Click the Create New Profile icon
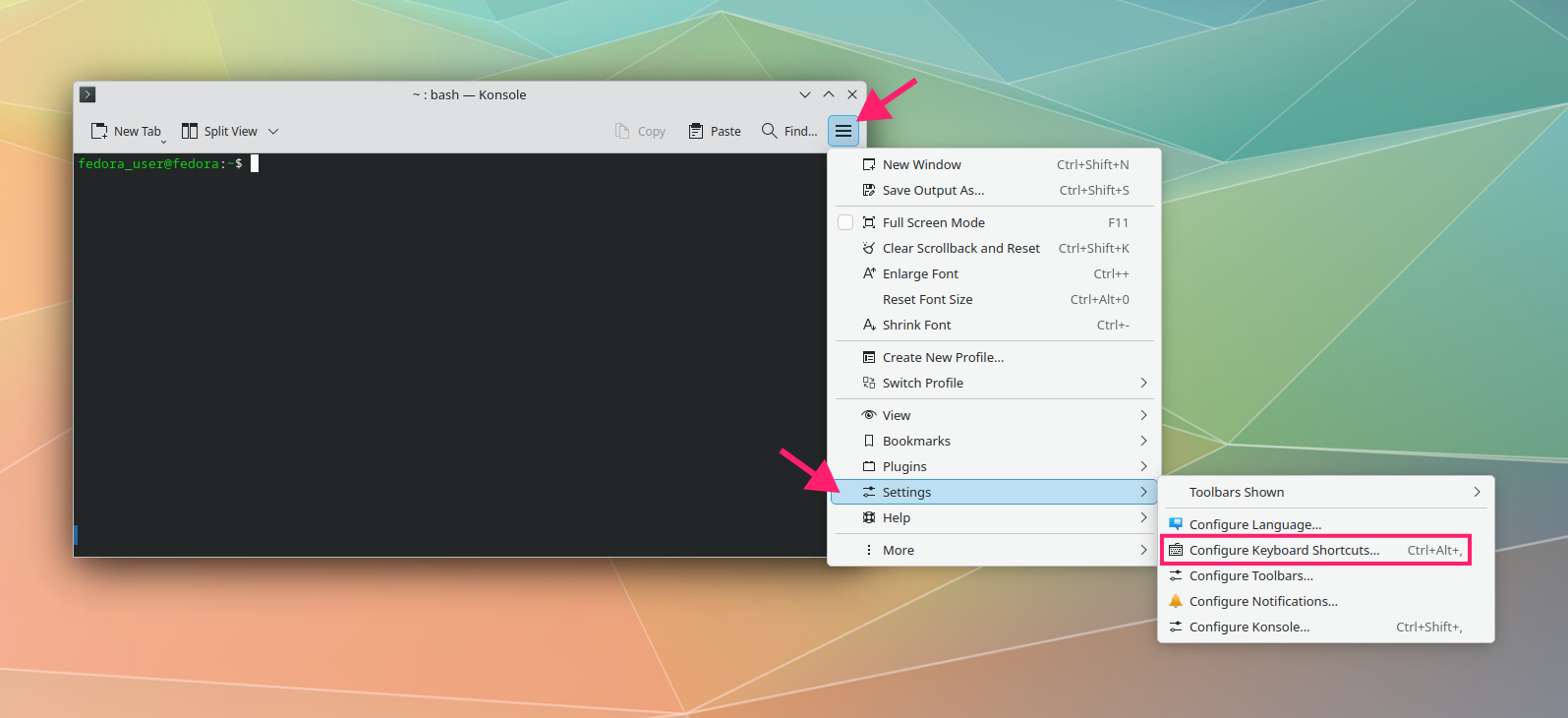The height and width of the screenshot is (718, 1568). pyautogui.click(x=869, y=357)
